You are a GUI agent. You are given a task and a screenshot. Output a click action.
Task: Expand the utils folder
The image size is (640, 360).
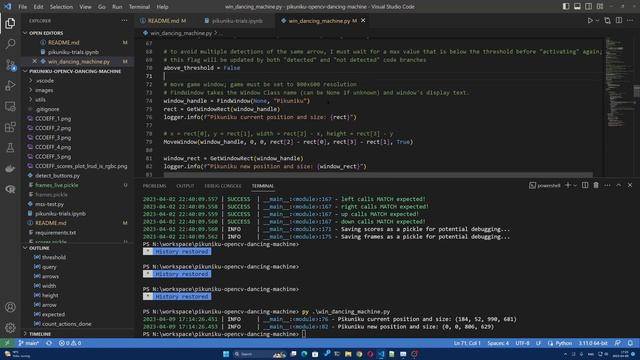click(40, 100)
